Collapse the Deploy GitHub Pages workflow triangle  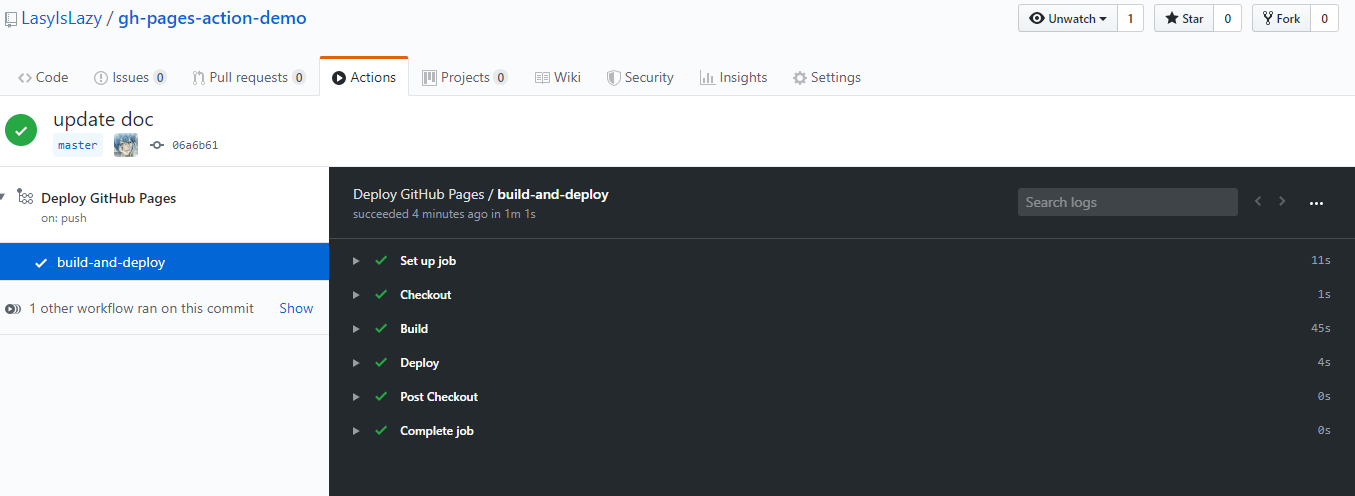click(x=4, y=197)
